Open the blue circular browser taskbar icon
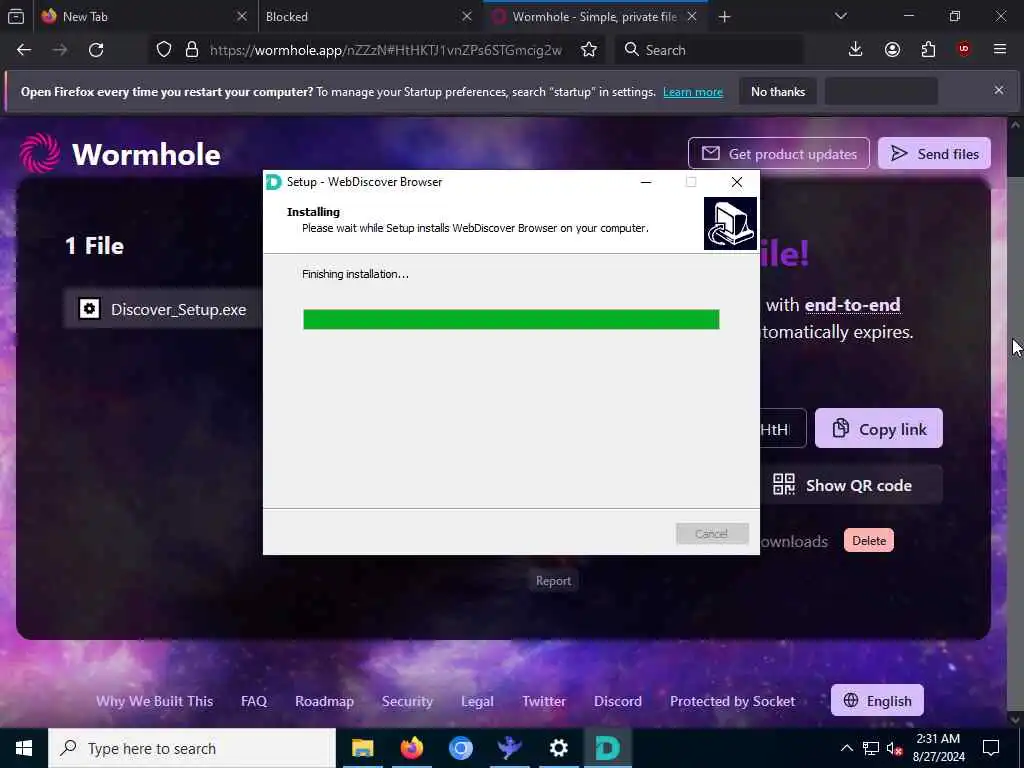Screen dimensions: 1024x768 460,748
